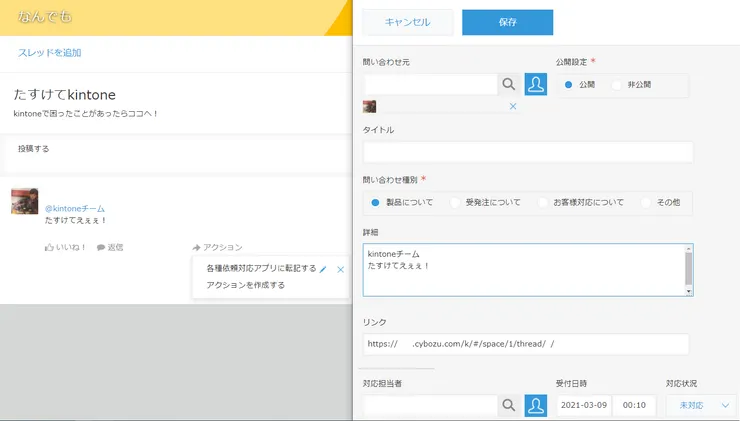Click the たすけてkintone thread title

click(65, 95)
